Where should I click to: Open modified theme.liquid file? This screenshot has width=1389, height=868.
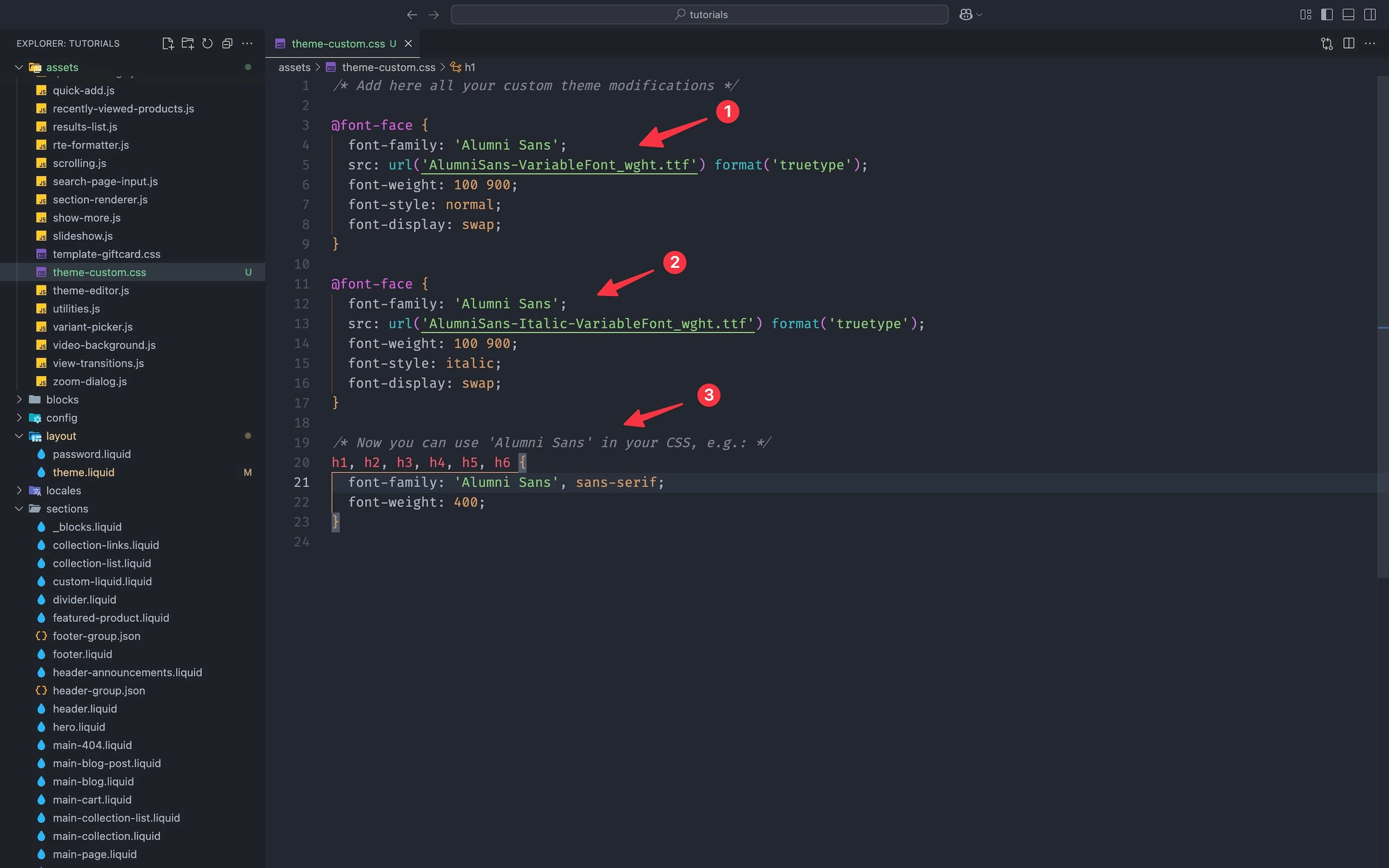tap(83, 473)
